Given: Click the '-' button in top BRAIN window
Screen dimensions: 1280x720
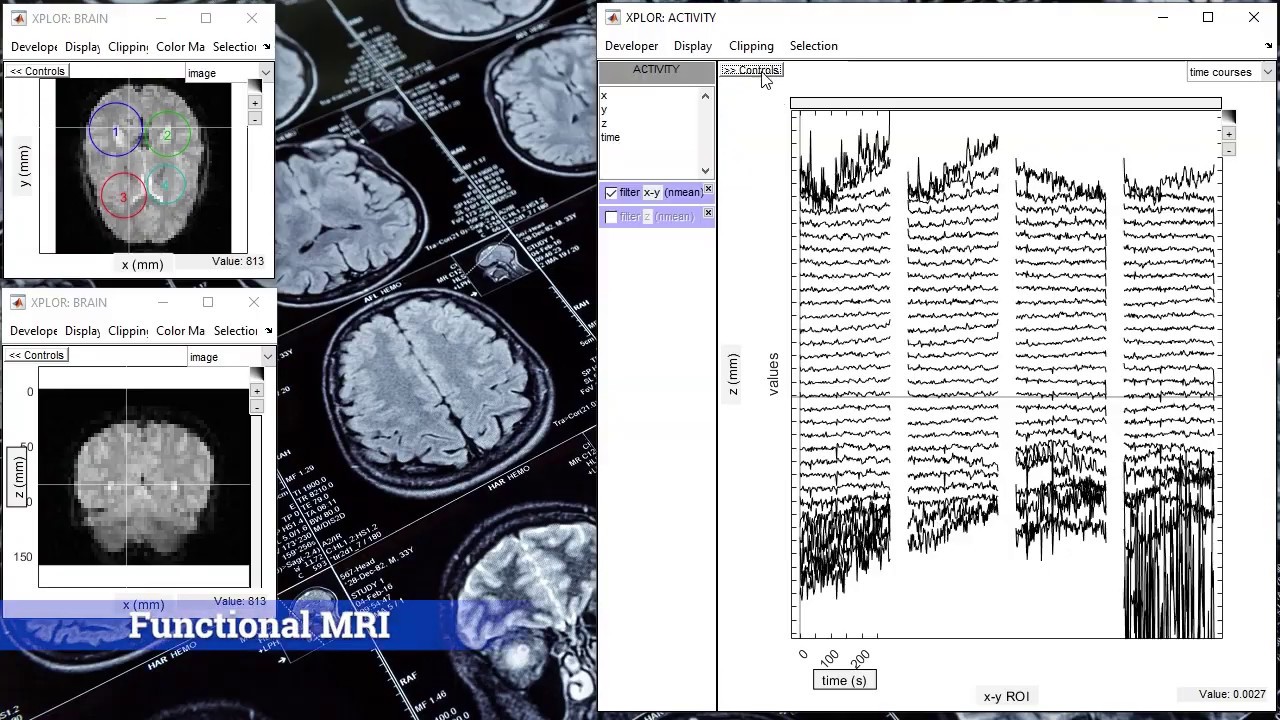Looking at the screenshot, I should pyautogui.click(x=255, y=119).
